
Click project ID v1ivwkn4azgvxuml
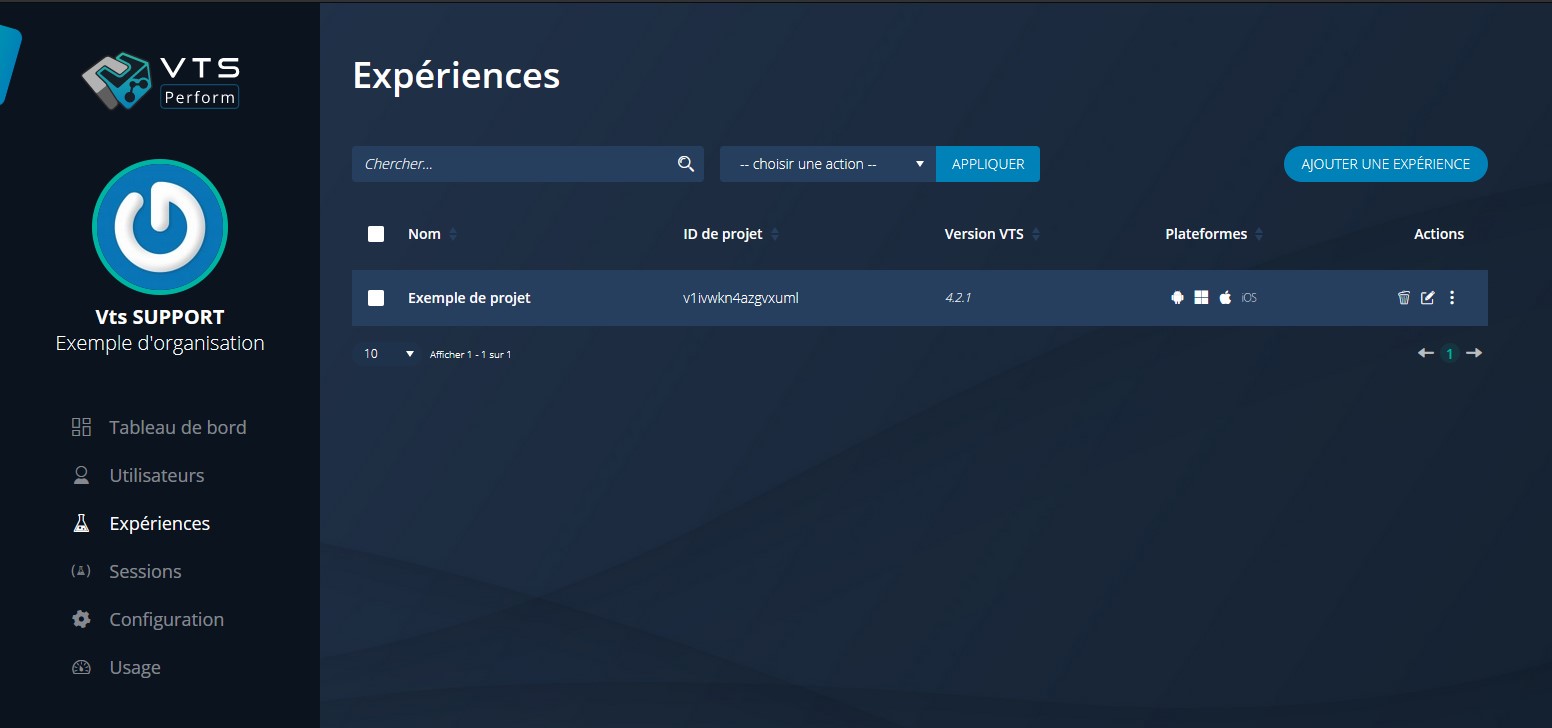(x=741, y=298)
